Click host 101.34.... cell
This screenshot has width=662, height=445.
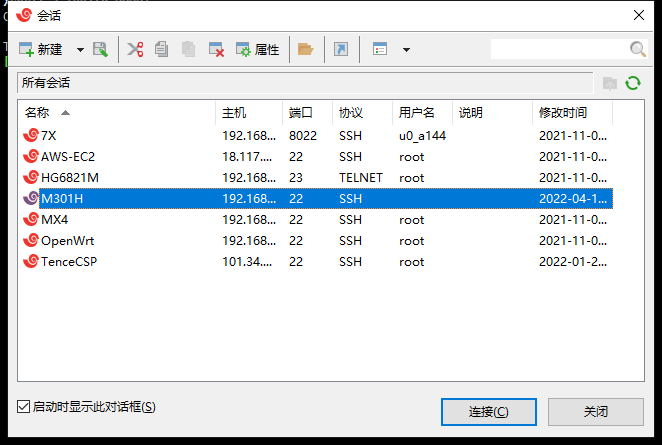tap(247, 262)
